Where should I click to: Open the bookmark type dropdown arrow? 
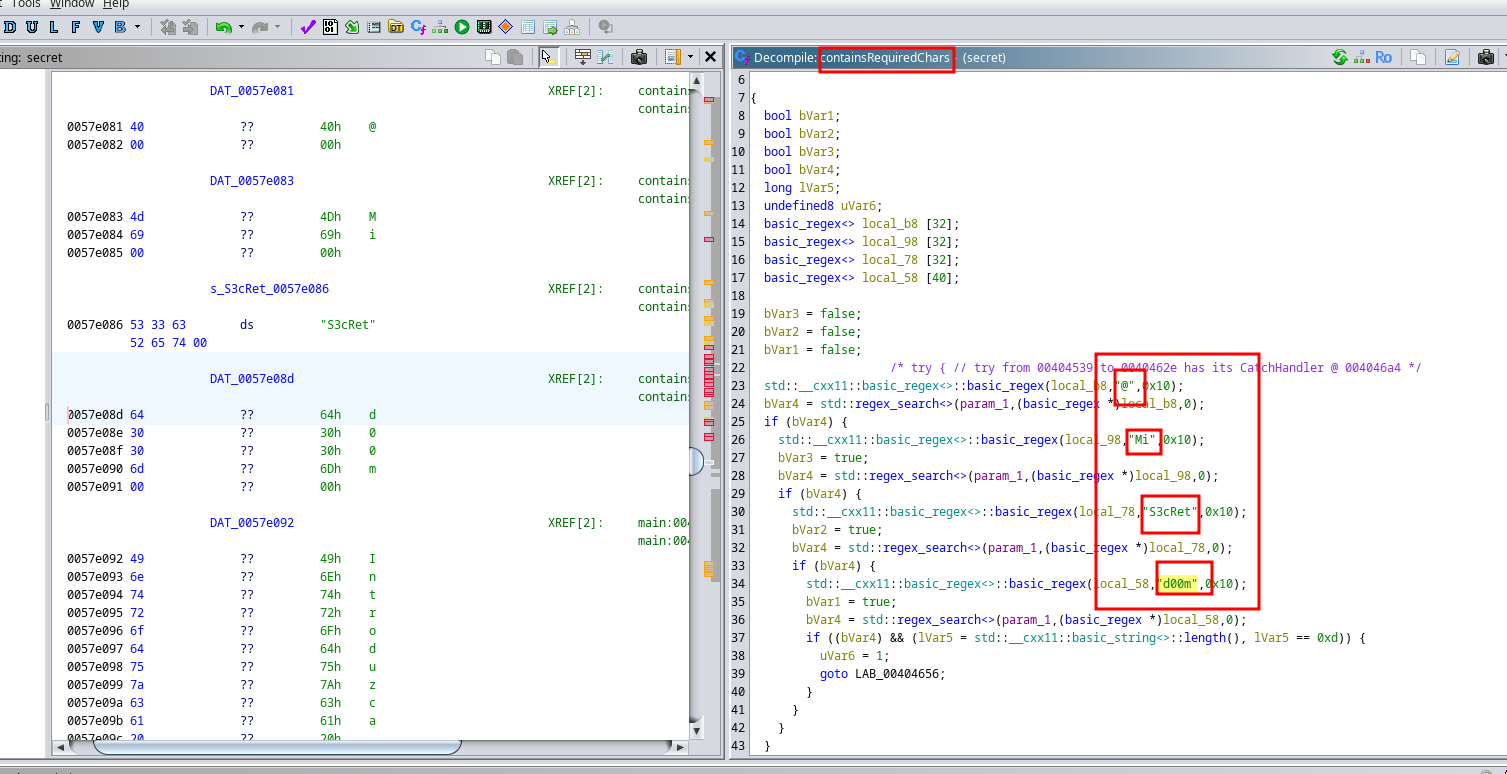coord(137,27)
